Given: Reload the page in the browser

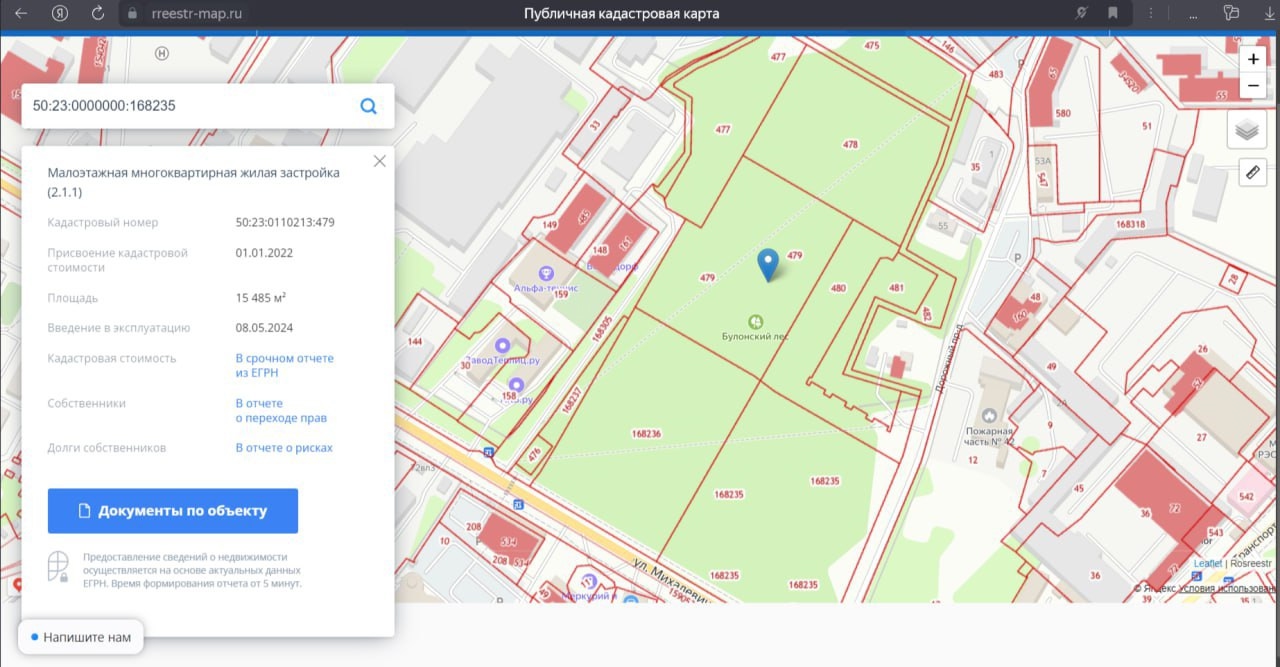Looking at the screenshot, I should click(98, 13).
